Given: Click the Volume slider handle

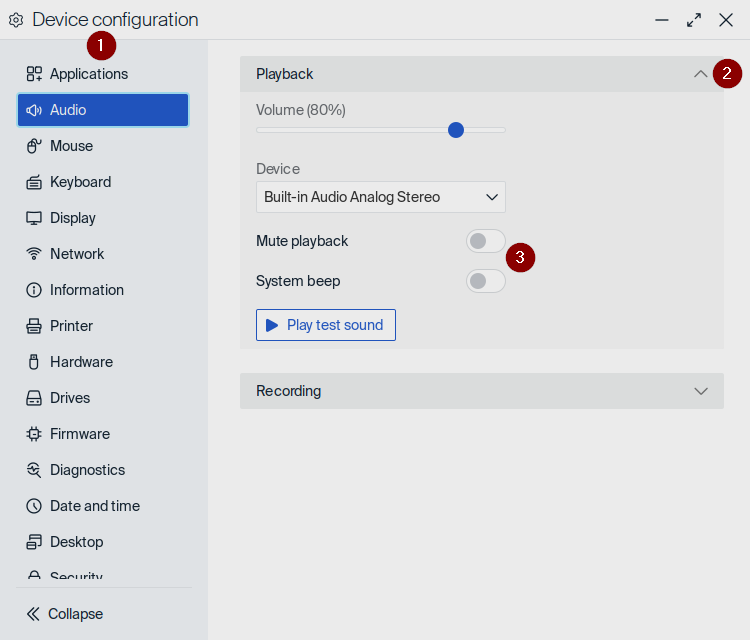Looking at the screenshot, I should (x=456, y=130).
